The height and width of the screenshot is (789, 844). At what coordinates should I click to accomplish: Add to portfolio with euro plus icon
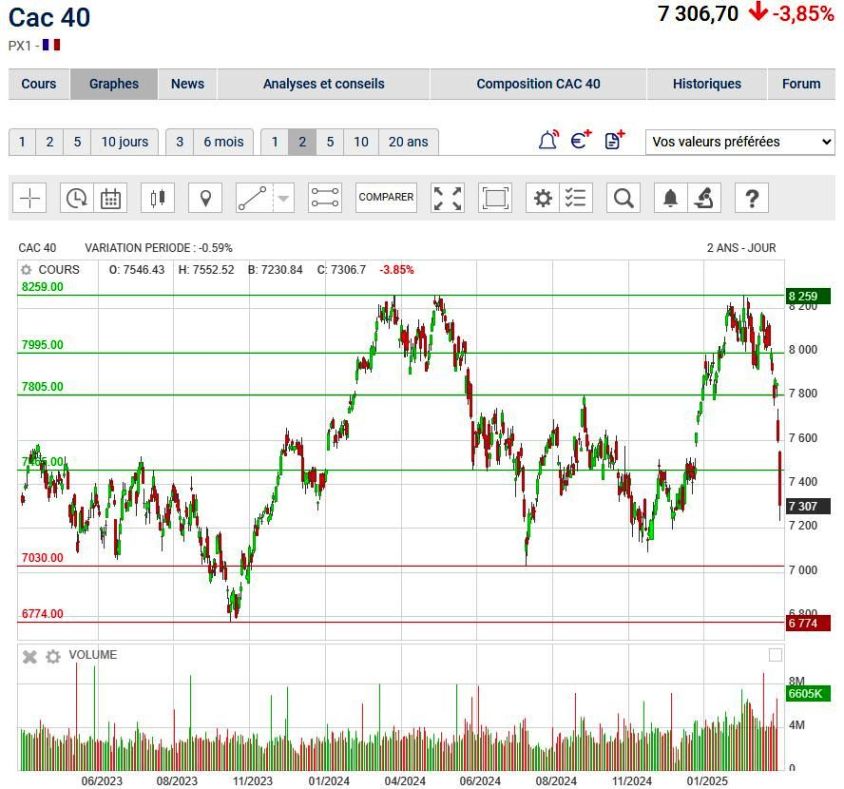pos(580,140)
